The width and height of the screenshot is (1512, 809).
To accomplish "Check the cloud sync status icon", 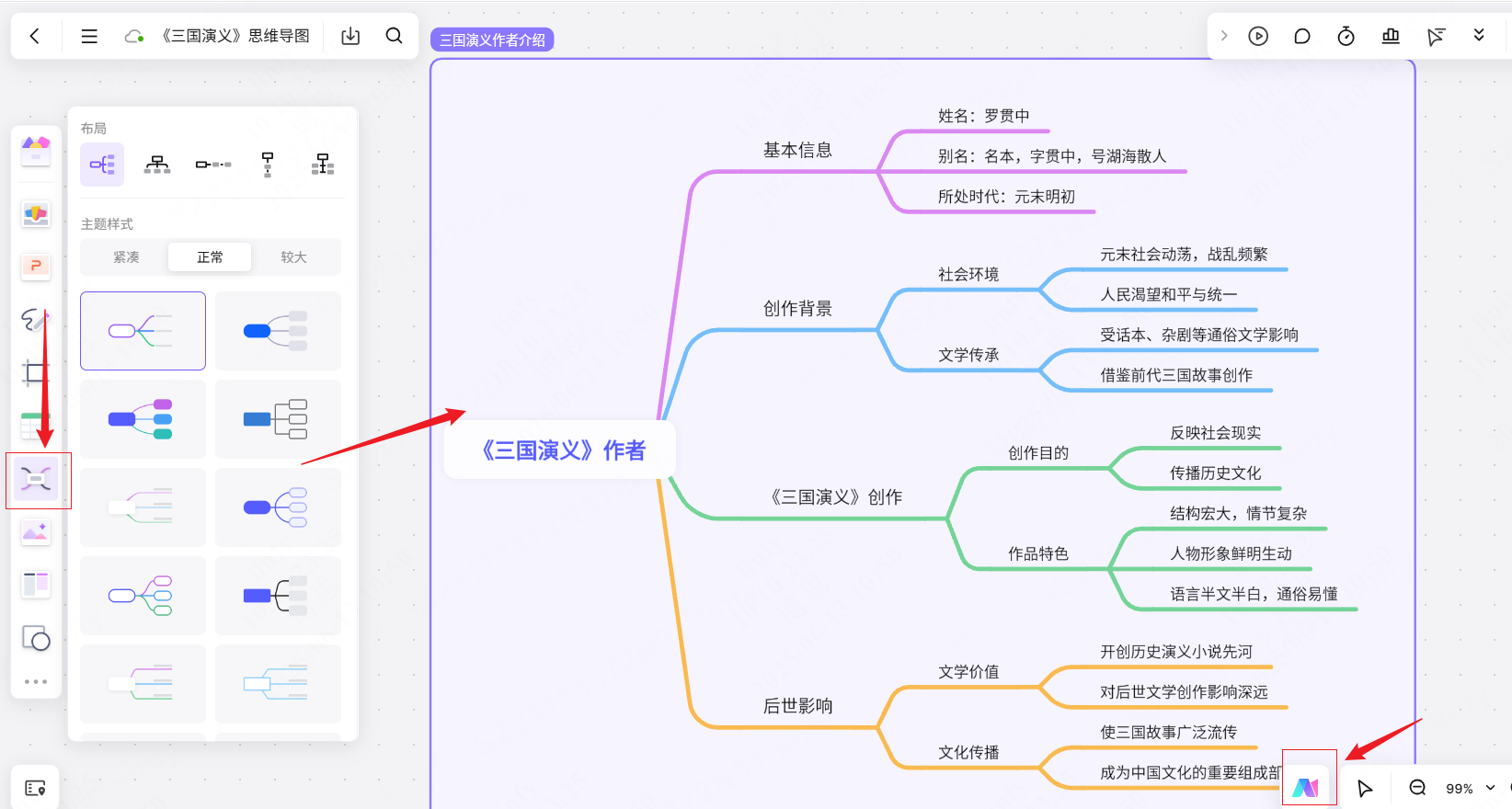I will 134,36.
